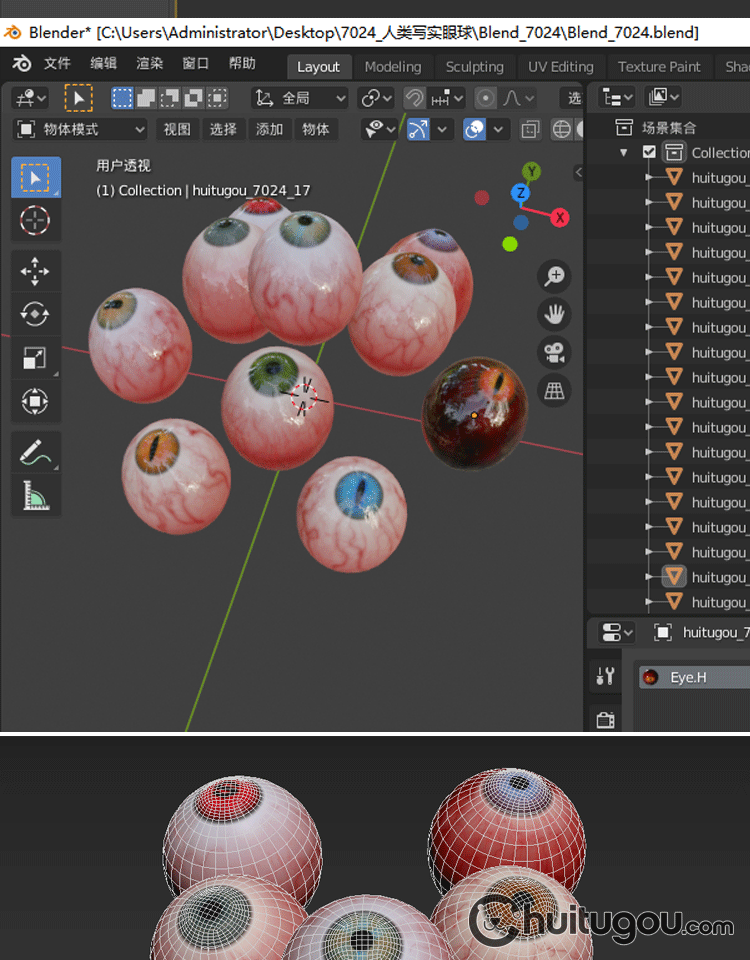Screen dimensions: 750x960
Task: Toggle the Collection exclude checkbox in outliner
Action: pyautogui.click(x=649, y=152)
